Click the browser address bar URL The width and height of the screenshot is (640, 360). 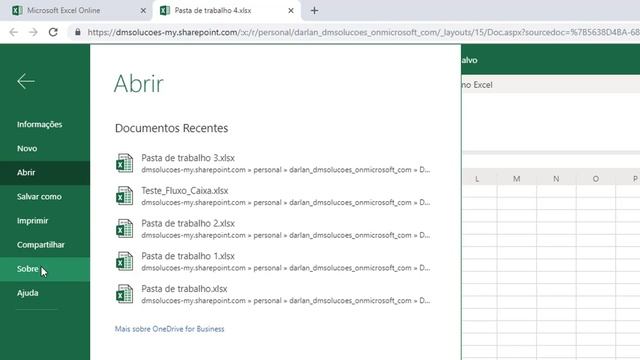click(x=363, y=32)
